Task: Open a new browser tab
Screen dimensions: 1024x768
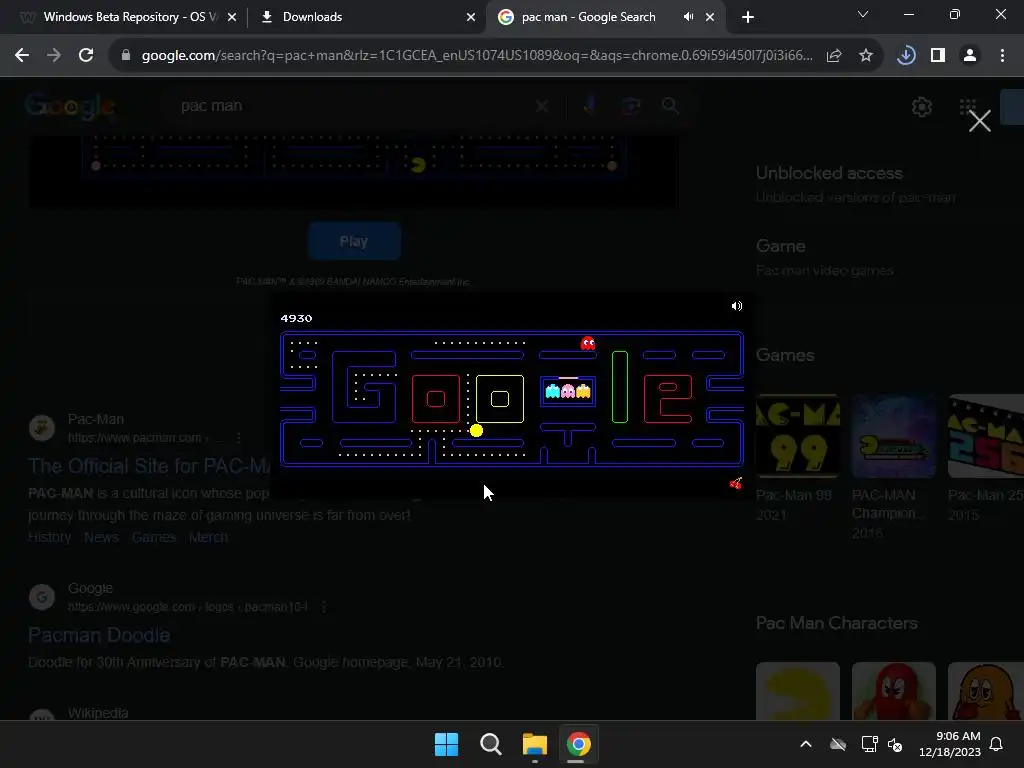Action: pyautogui.click(x=748, y=17)
